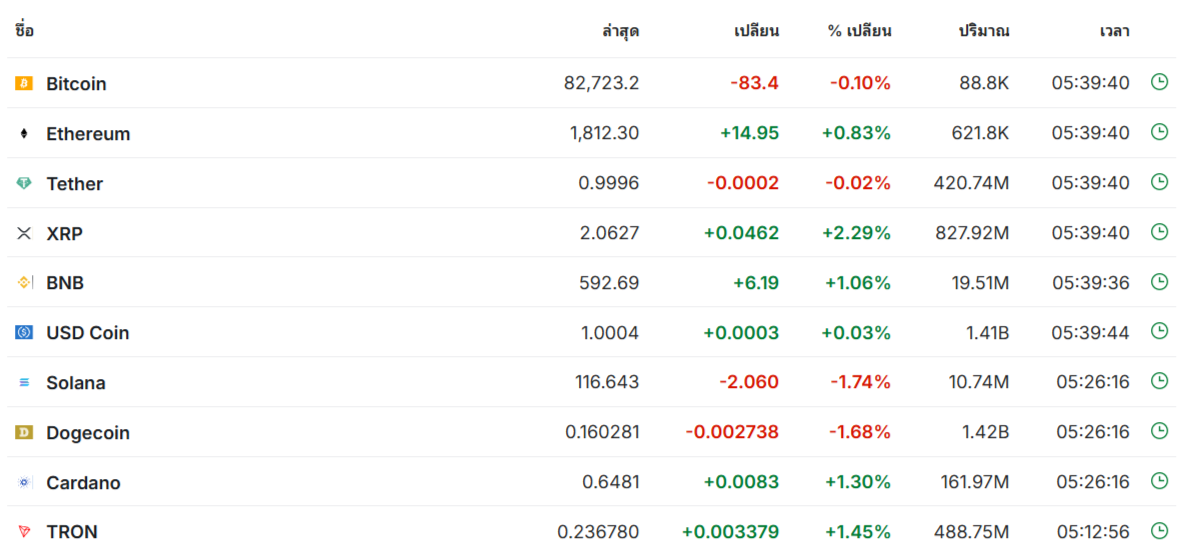Image resolution: width=1178 pixels, height=552 pixels.
Task: Sort by % เปลี่ยน column header
Action: coord(859,31)
